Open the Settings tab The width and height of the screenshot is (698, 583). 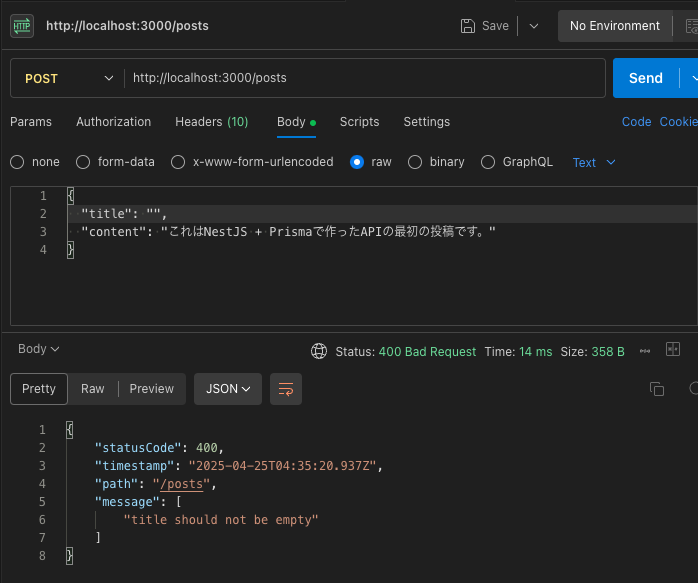tap(426, 122)
